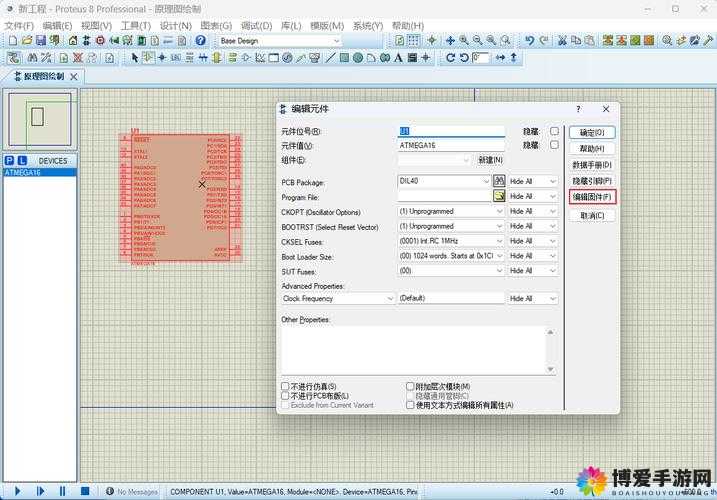Start simulation with the play button
Viewport: 717px width, 500px height.
tap(17, 491)
